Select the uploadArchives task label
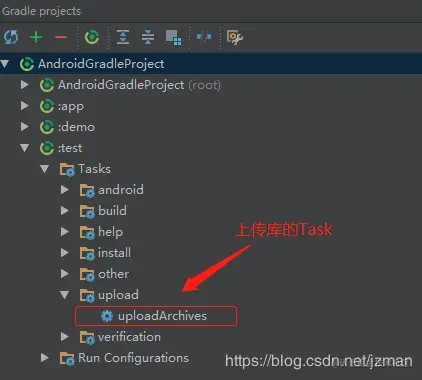The height and width of the screenshot is (380, 422). pyautogui.click(x=162, y=316)
